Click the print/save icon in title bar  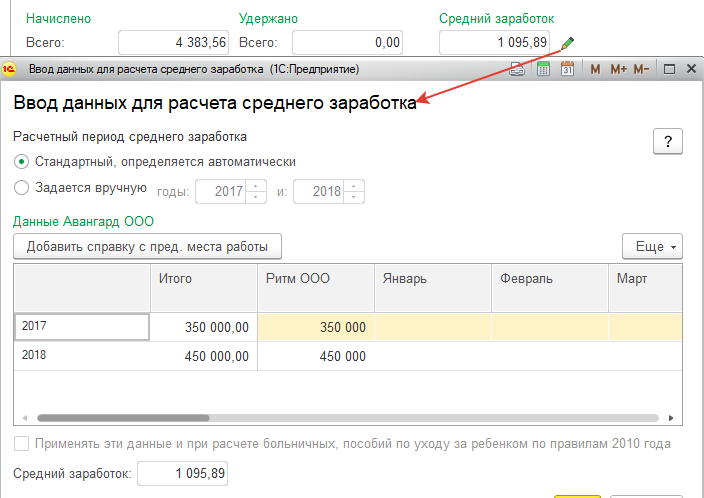517,69
